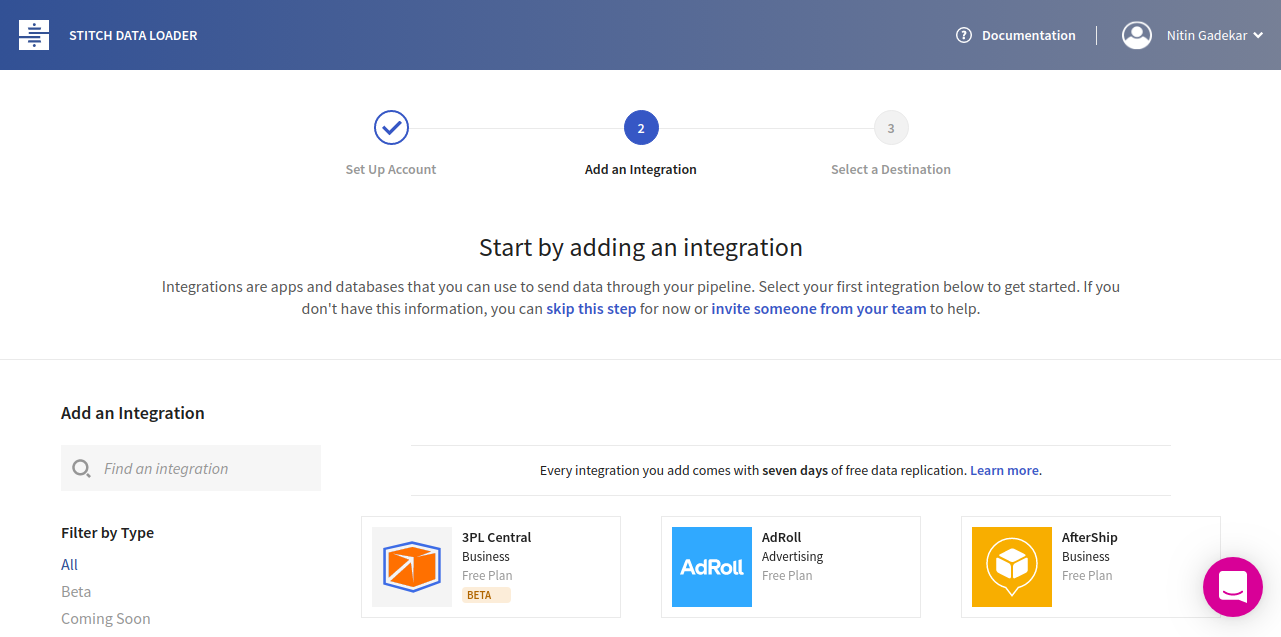Click the Add an Integration sidebar heading
This screenshot has width=1281, height=637.
point(133,413)
